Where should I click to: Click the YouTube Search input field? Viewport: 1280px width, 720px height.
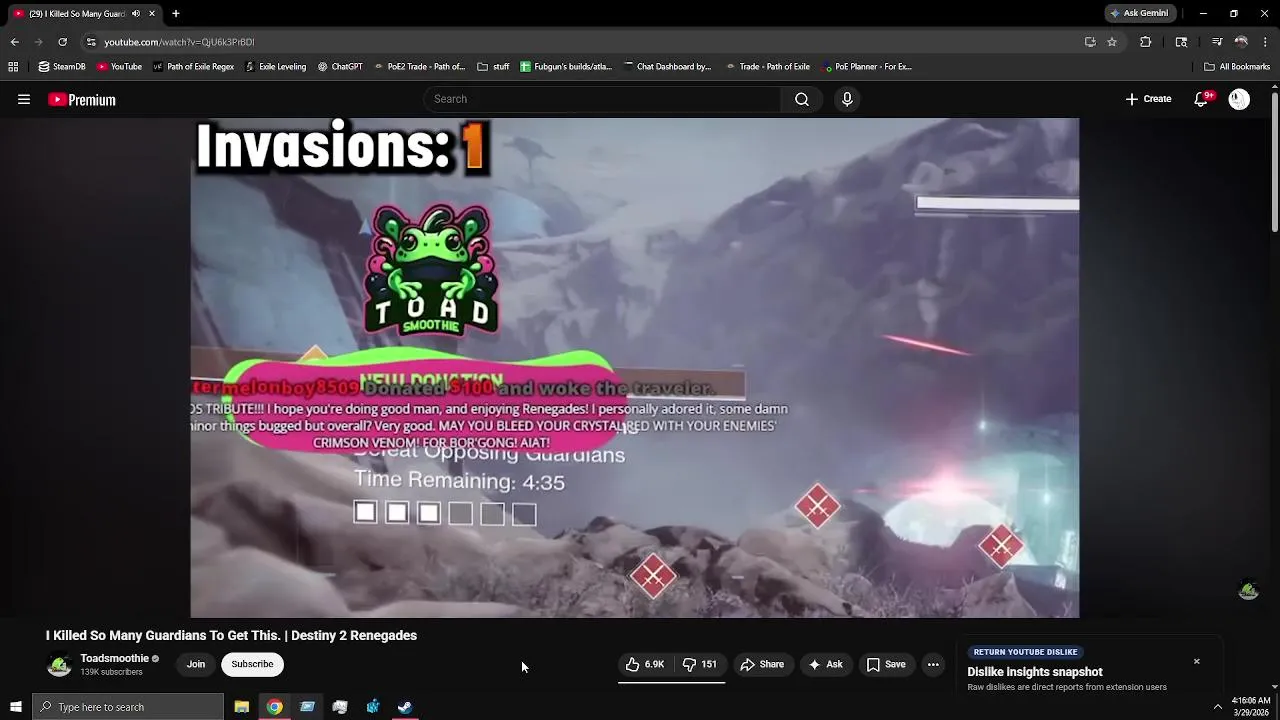tap(603, 99)
